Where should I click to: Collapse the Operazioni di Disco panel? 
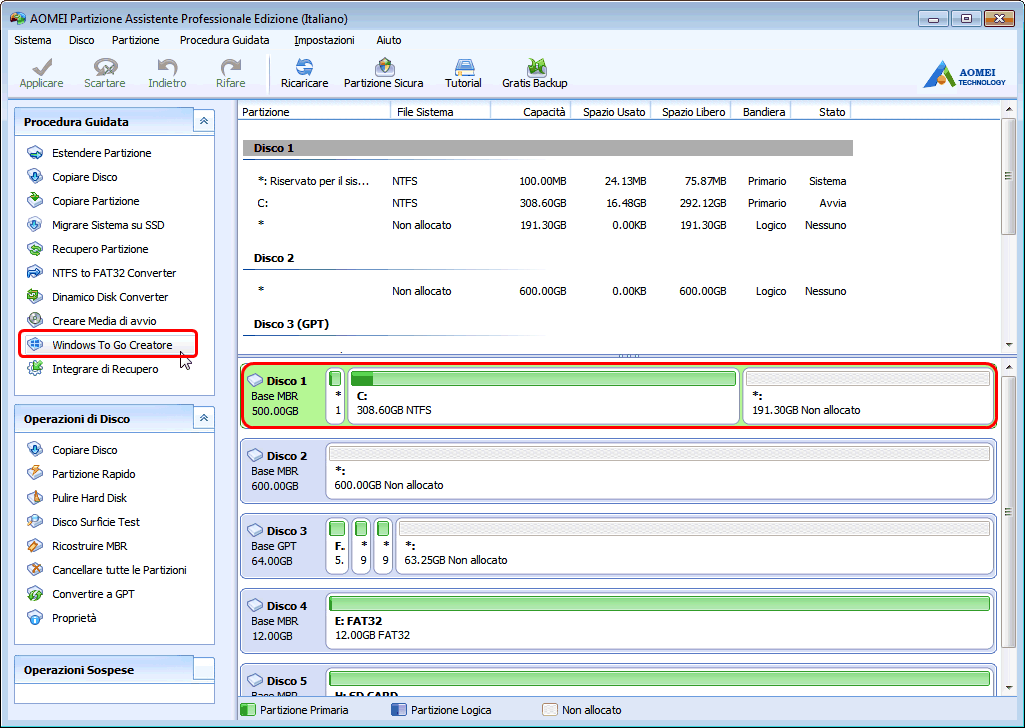pyautogui.click(x=204, y=418)
